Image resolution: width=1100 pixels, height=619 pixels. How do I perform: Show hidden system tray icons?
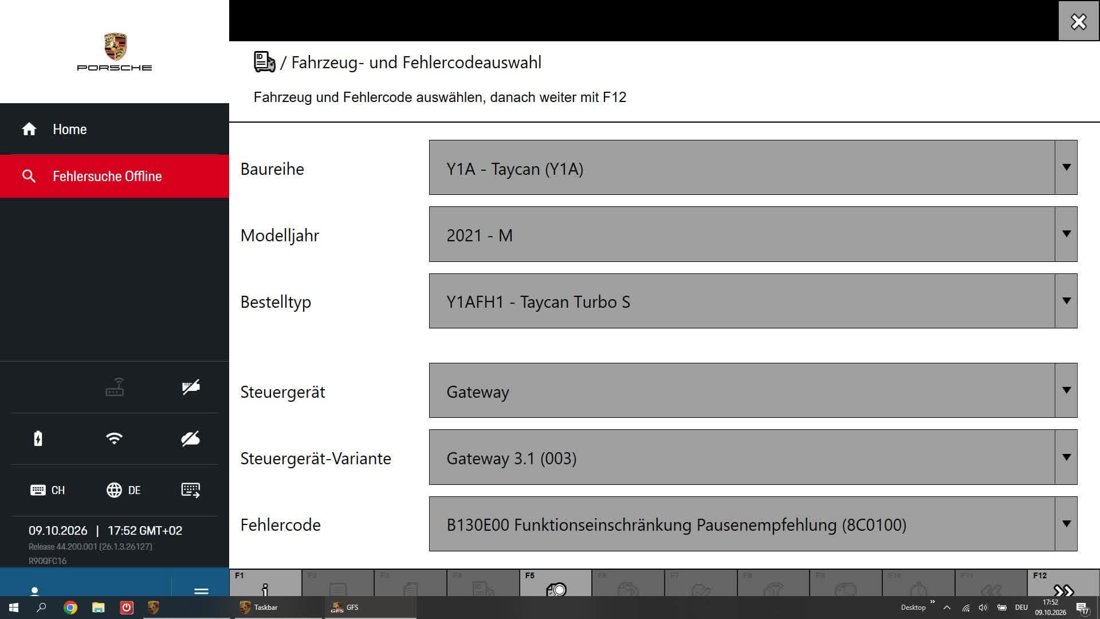click(x=947, y=608)
